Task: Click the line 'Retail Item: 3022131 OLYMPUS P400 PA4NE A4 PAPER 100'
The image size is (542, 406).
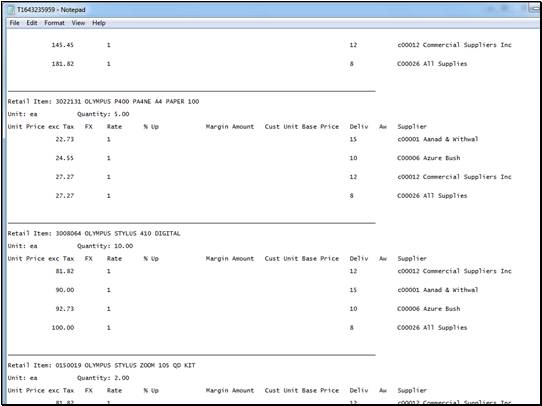Action: coord(103,102)
